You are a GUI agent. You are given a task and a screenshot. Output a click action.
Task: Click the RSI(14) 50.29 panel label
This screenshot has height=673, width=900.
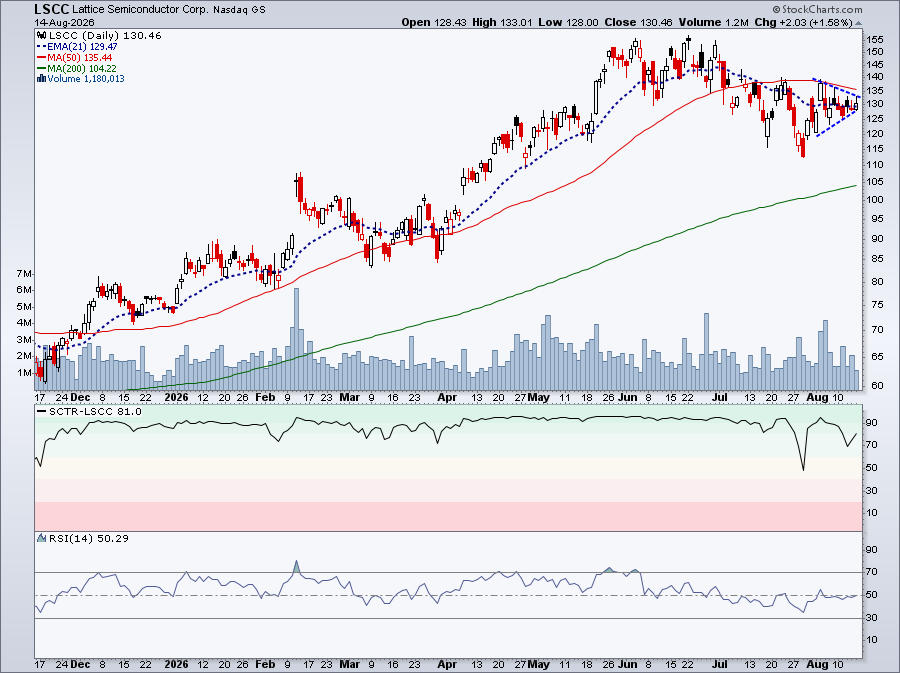pos(88,538)
